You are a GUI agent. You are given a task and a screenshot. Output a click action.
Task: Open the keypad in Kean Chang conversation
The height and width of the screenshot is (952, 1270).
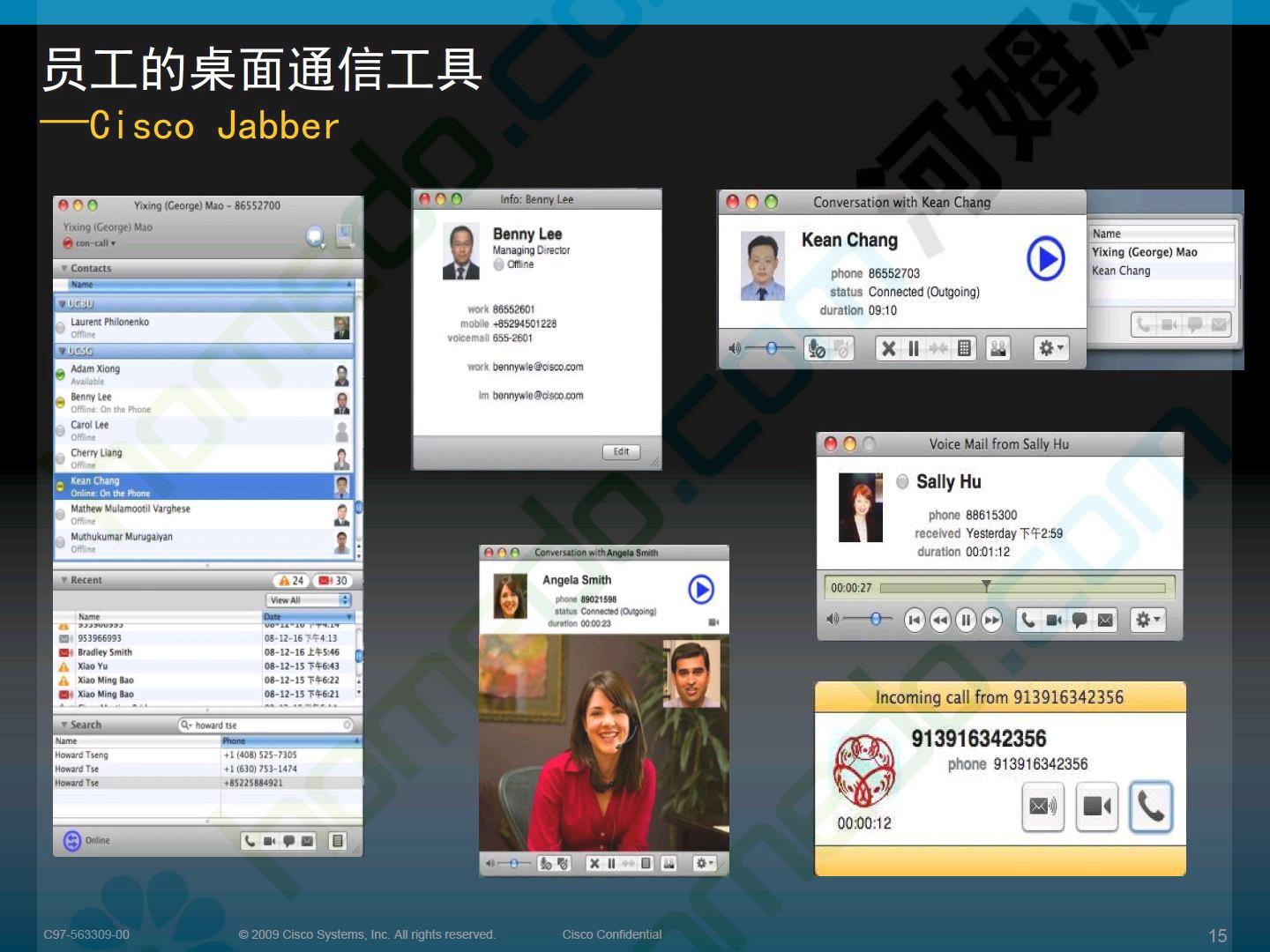coord(965,349)
